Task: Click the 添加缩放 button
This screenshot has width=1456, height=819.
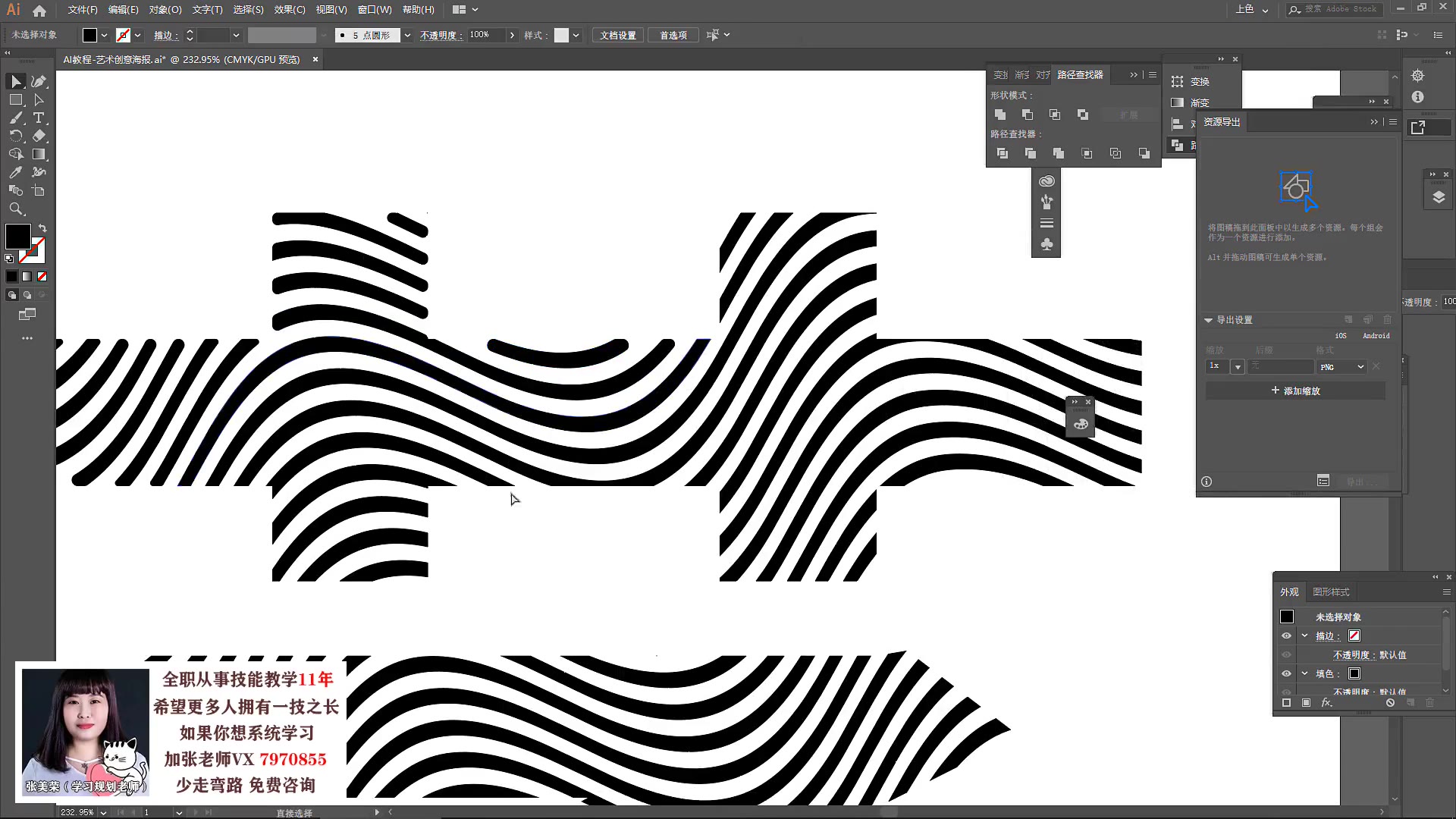Action: 1295,391
